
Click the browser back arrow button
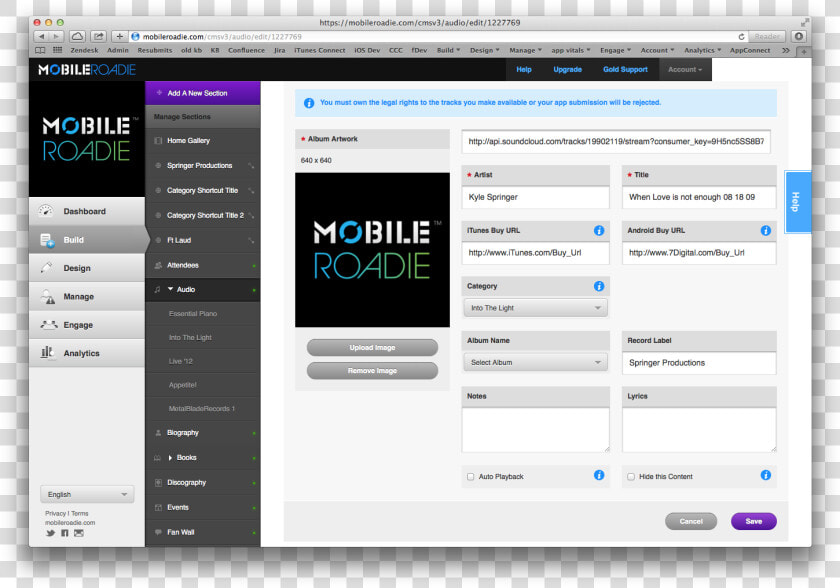point(41,36)
